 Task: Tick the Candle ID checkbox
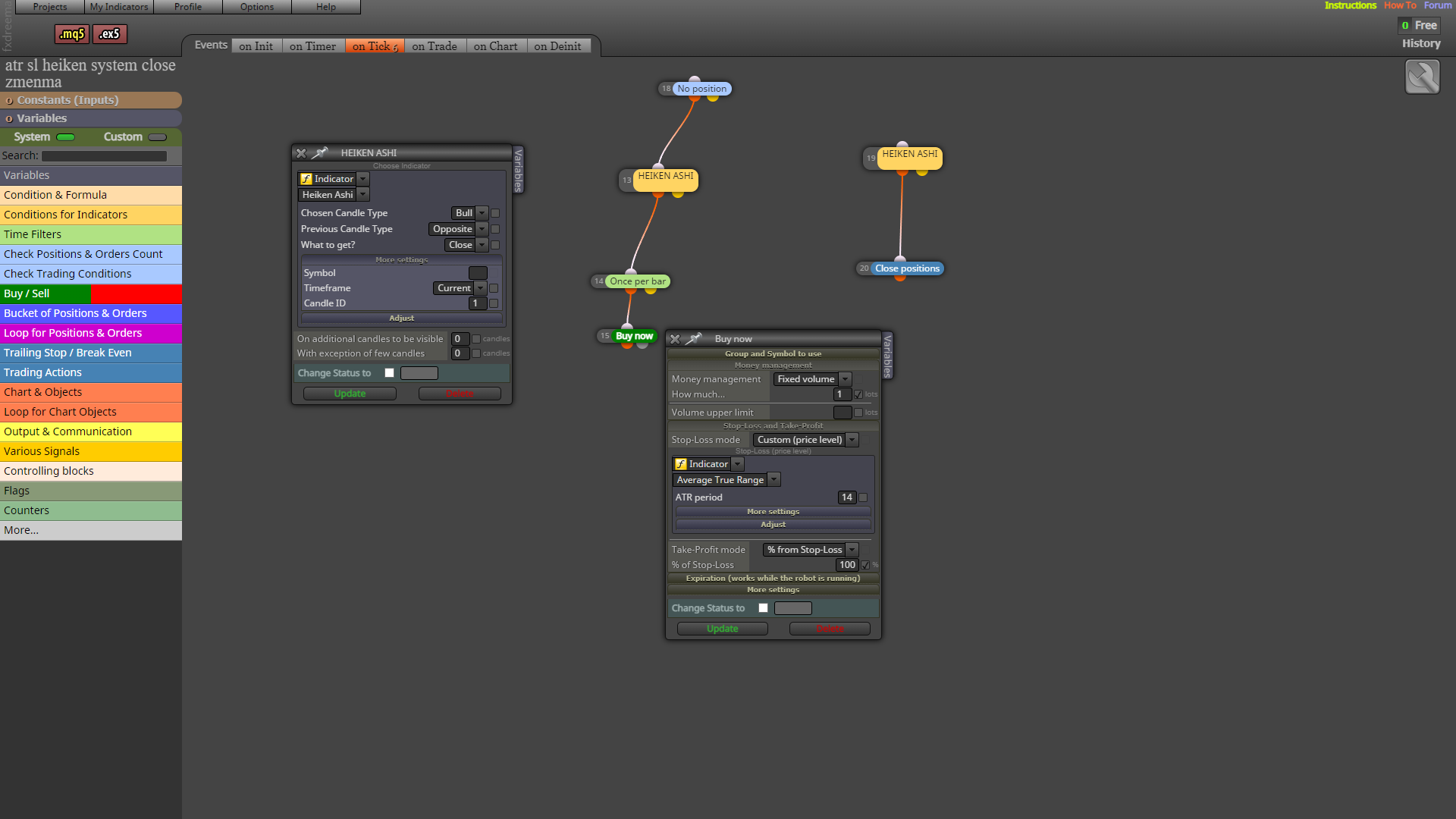[494, 303]
